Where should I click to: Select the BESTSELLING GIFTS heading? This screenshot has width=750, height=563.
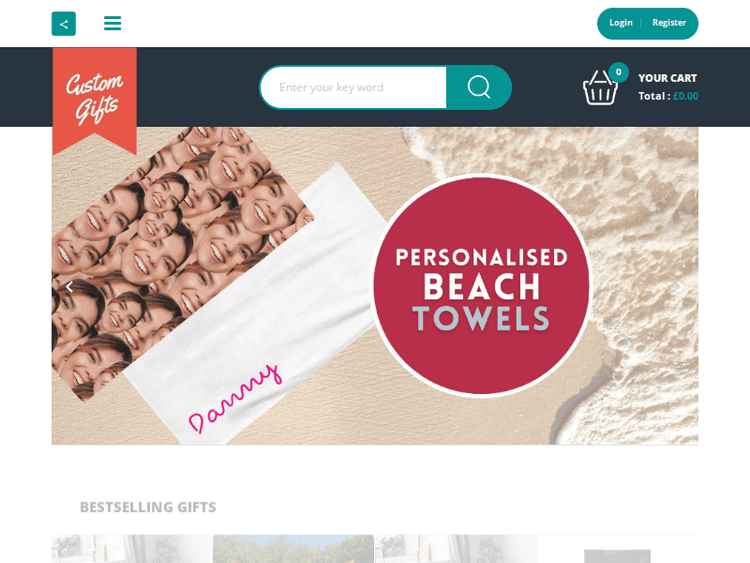(x=148, y=507)
